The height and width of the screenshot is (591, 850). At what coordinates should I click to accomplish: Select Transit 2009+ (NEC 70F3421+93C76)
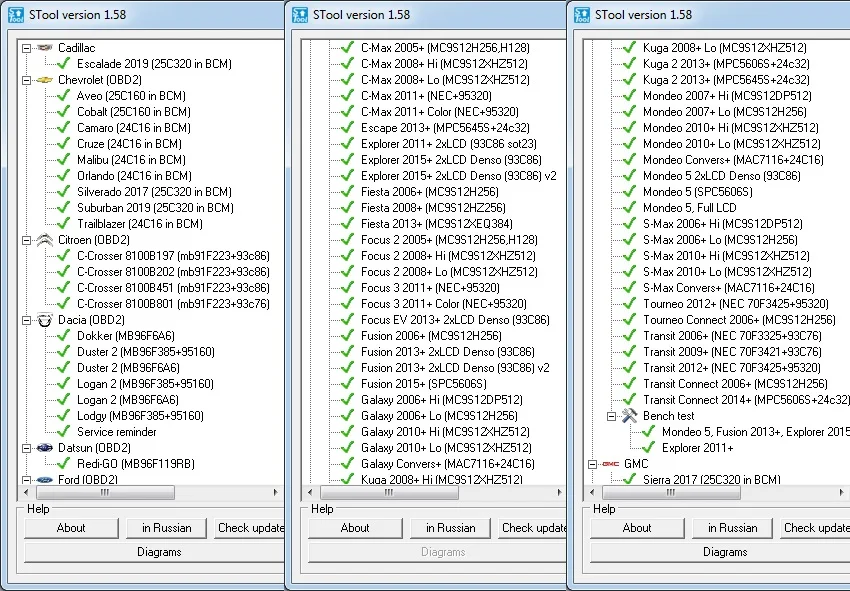coord(732,352)
